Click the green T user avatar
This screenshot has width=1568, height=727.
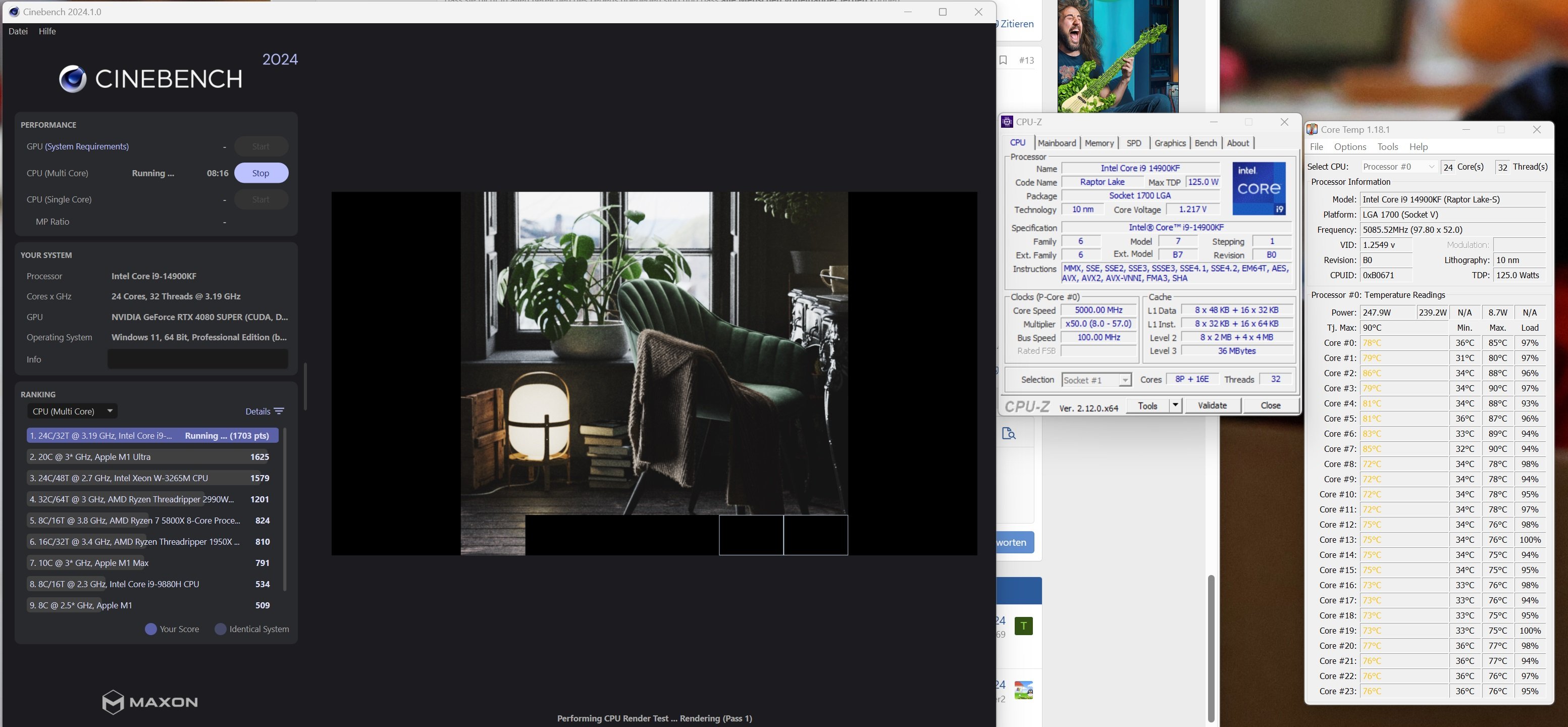coord(1023,626)
